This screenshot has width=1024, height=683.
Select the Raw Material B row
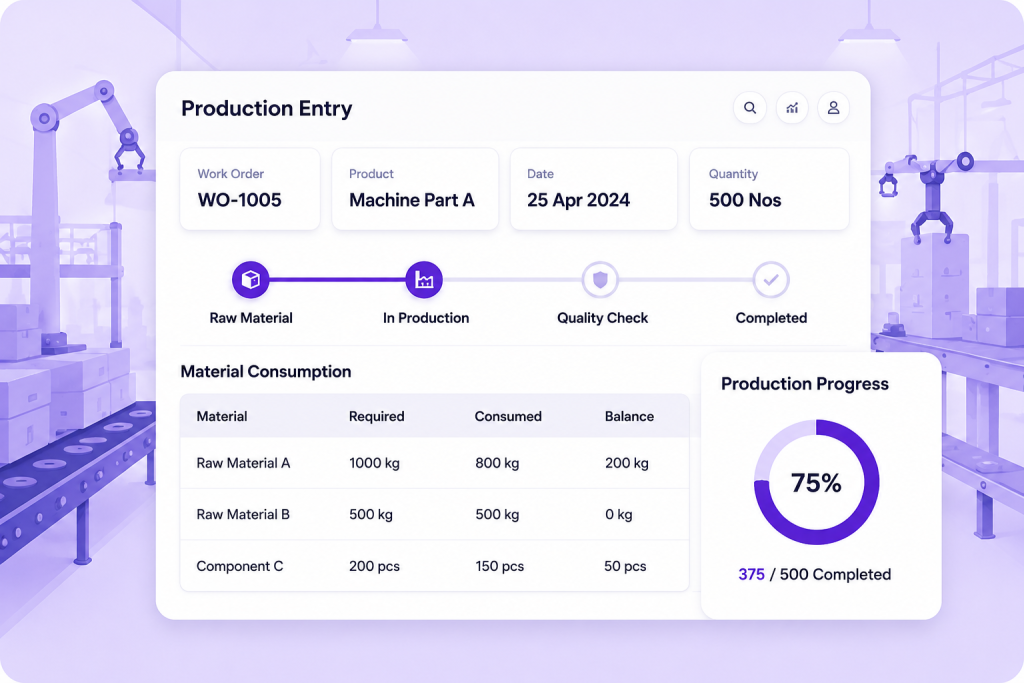(435, 515)
